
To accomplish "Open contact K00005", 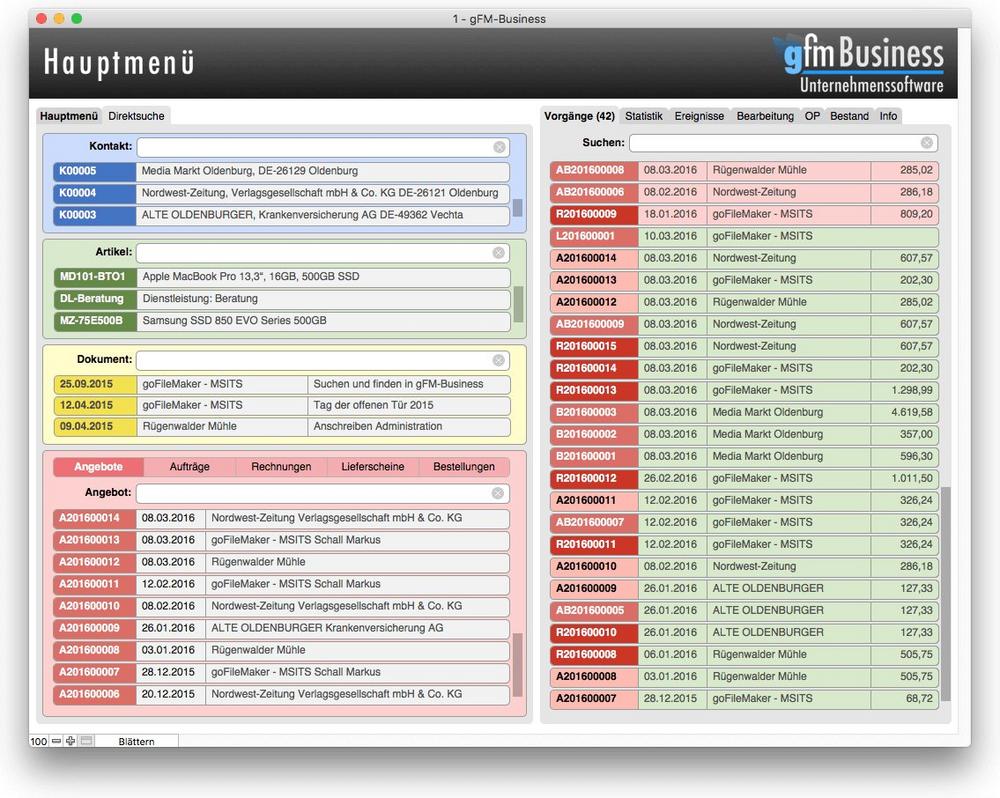I will (x=94, y=171).
